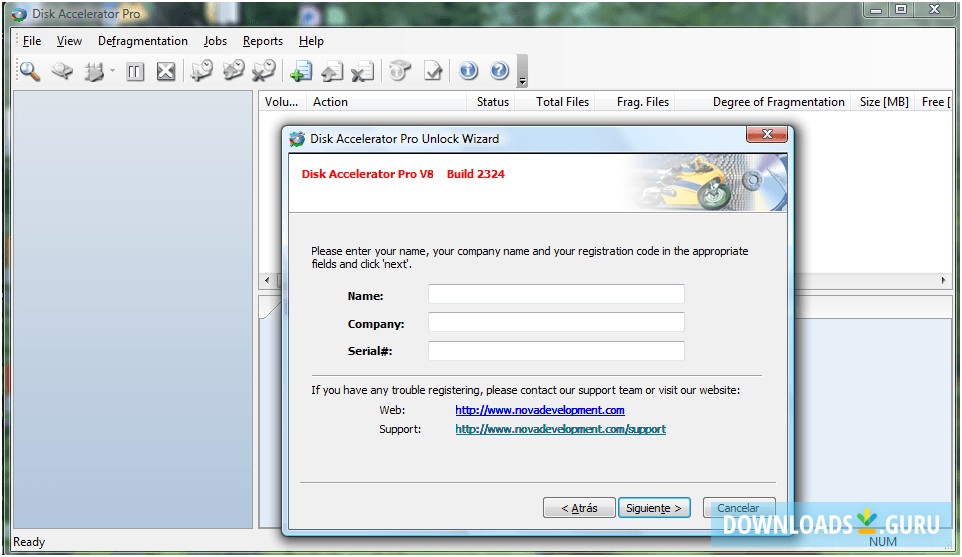The width and height of the screenshot is (962, 557).
Task: Open the novadevelopment.com/support link
Action: click(x=560, y=429)
